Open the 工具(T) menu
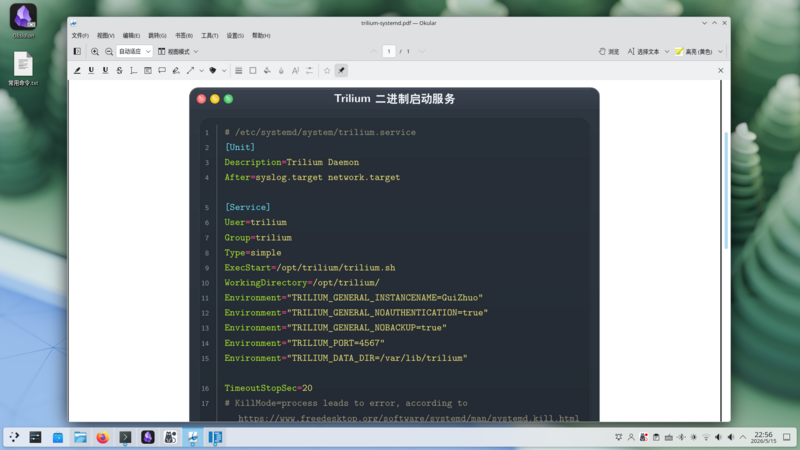The image size is (800, 450). pyautogui.click(x=210, y=36)
